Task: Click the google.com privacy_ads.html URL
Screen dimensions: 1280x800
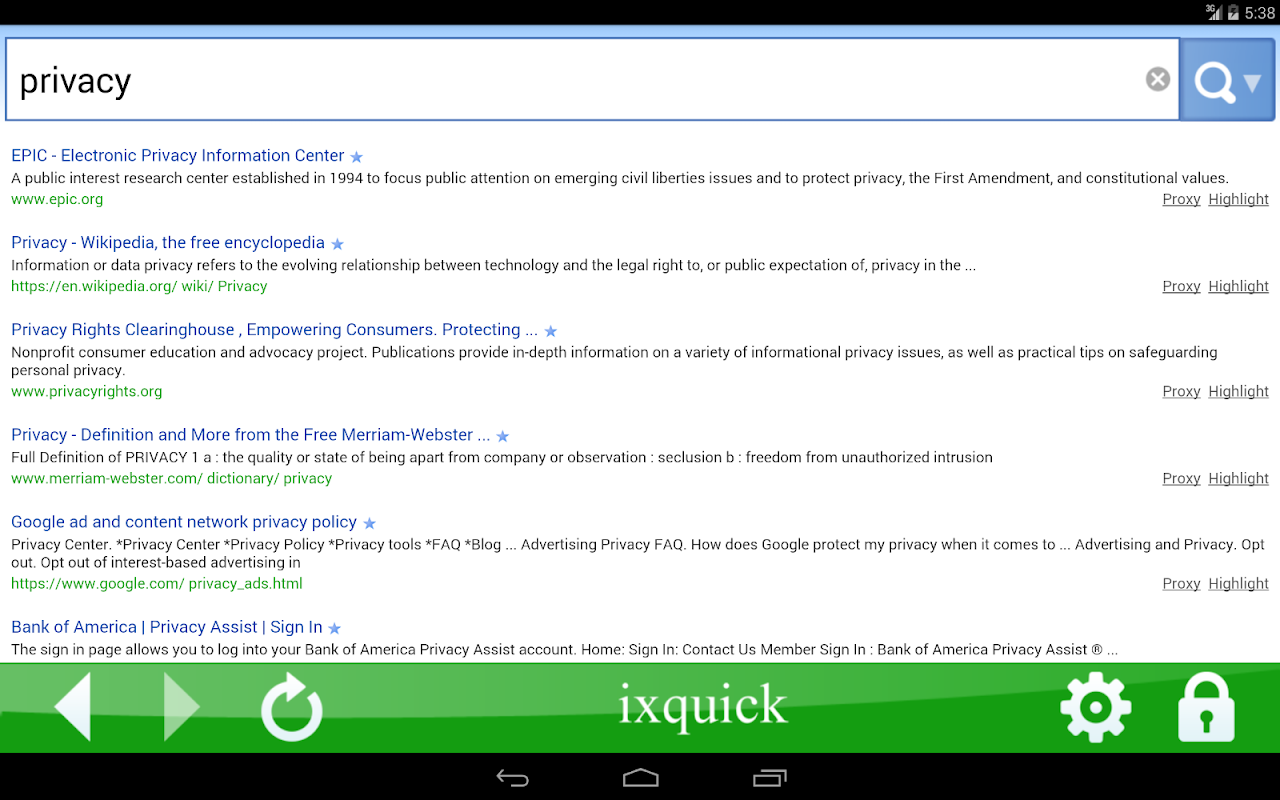Action: (157, 583)
